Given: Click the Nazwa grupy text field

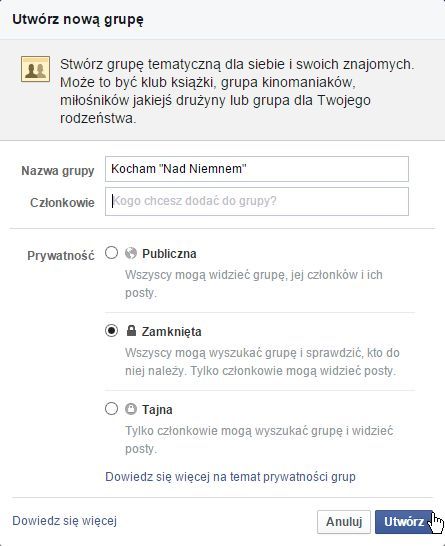Looking at the screenshot, I should click(257, 169).
